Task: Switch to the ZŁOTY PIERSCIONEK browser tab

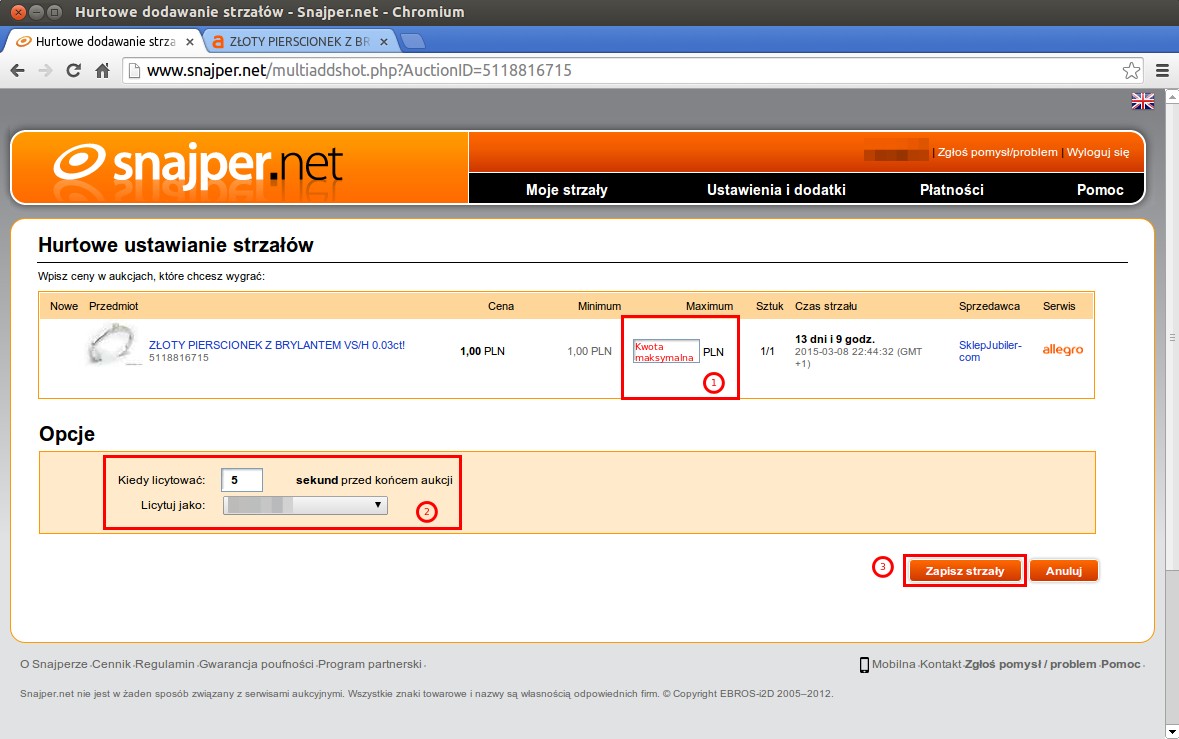Action: (x=300, y=42)
